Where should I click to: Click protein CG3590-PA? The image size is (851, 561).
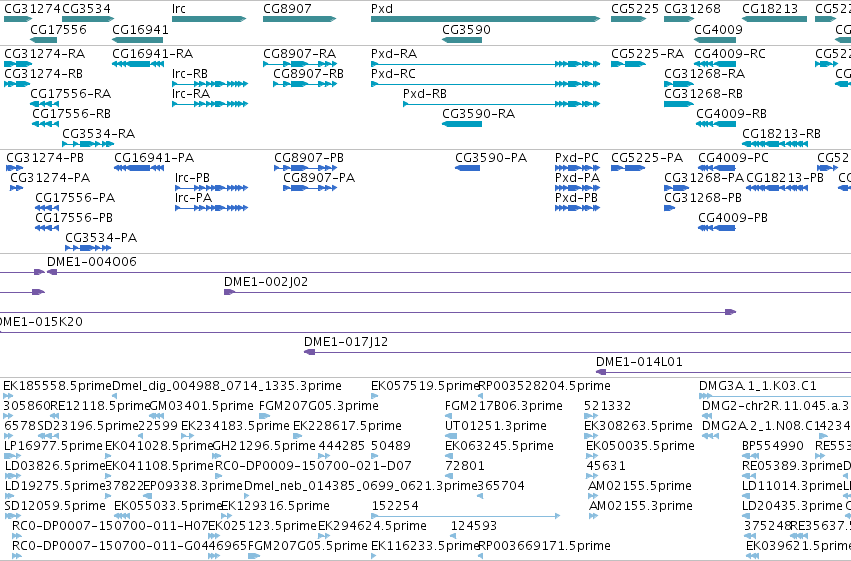(x=467, y=168)
